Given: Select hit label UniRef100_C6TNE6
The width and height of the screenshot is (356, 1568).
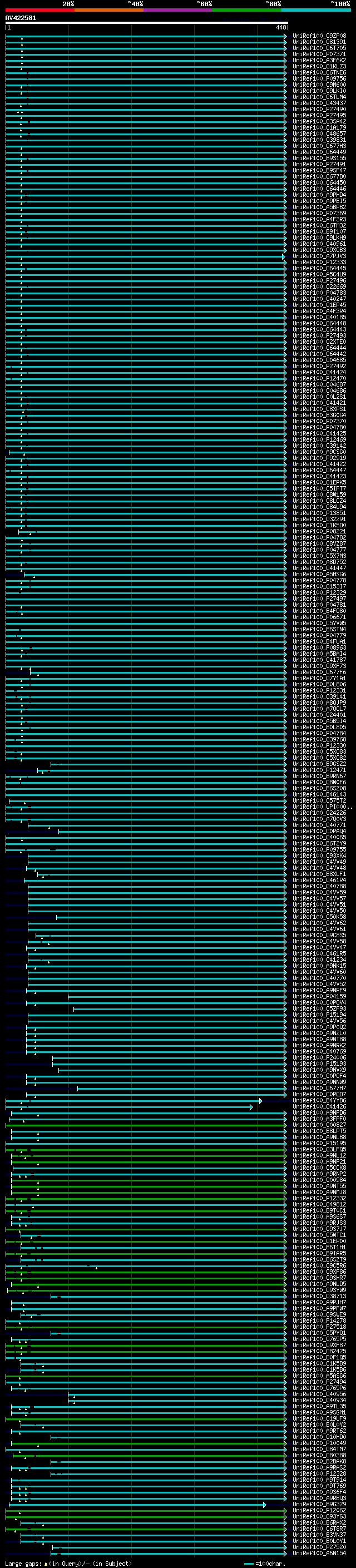Looking at the screenshot, I should pyautogui.click(x=319, y=72).
